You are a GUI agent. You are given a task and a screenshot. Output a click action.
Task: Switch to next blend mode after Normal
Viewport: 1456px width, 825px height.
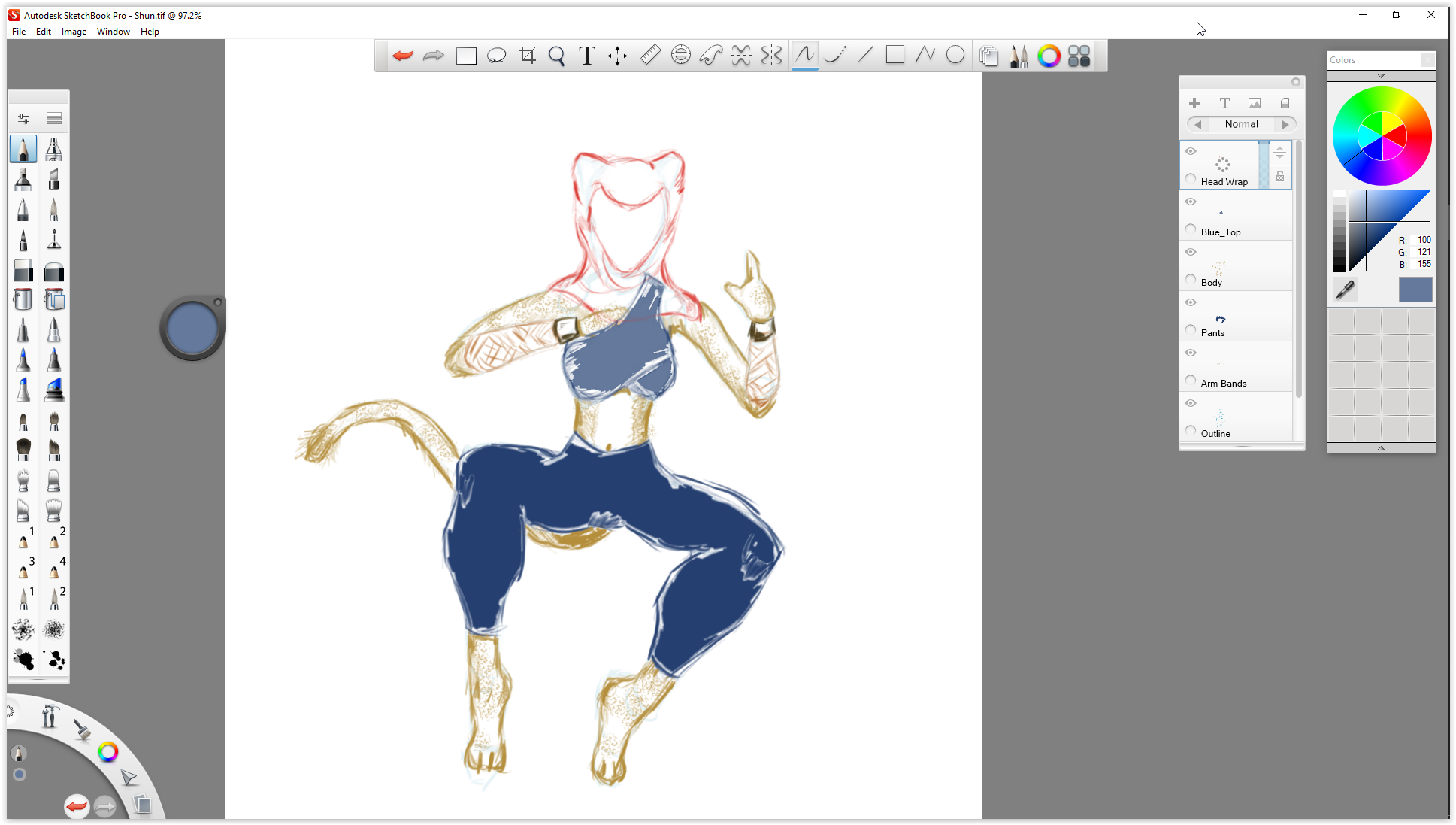pyautogui.click(x=1285, y=124)
